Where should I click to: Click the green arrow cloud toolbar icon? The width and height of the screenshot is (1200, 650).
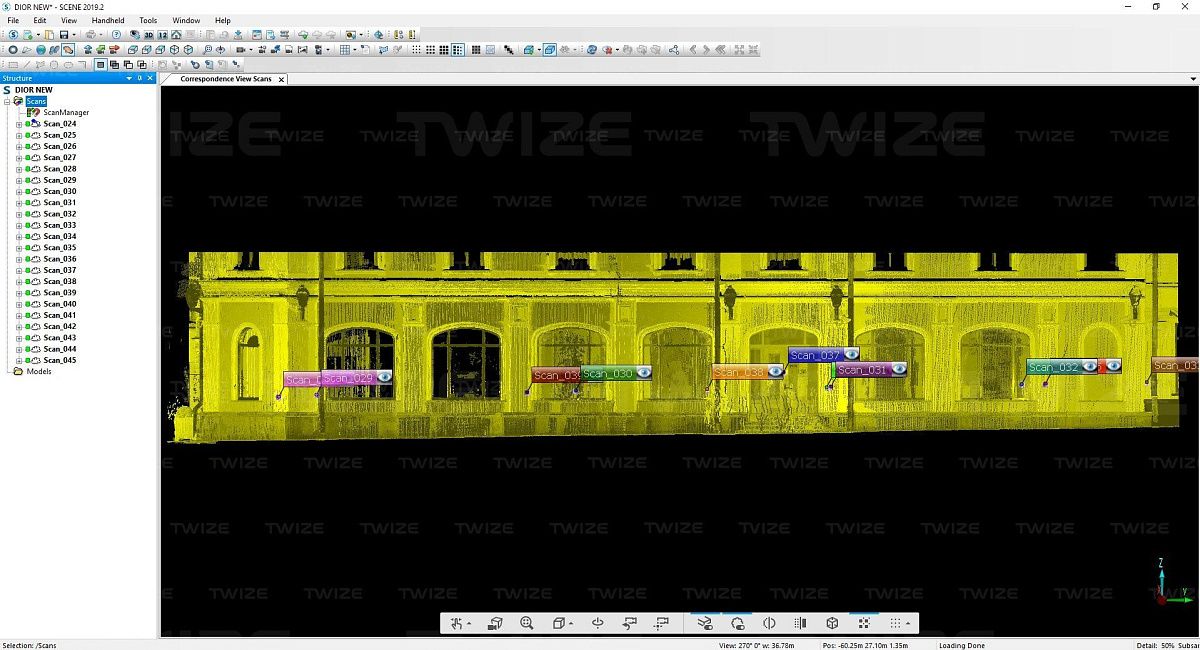(303, 35)
